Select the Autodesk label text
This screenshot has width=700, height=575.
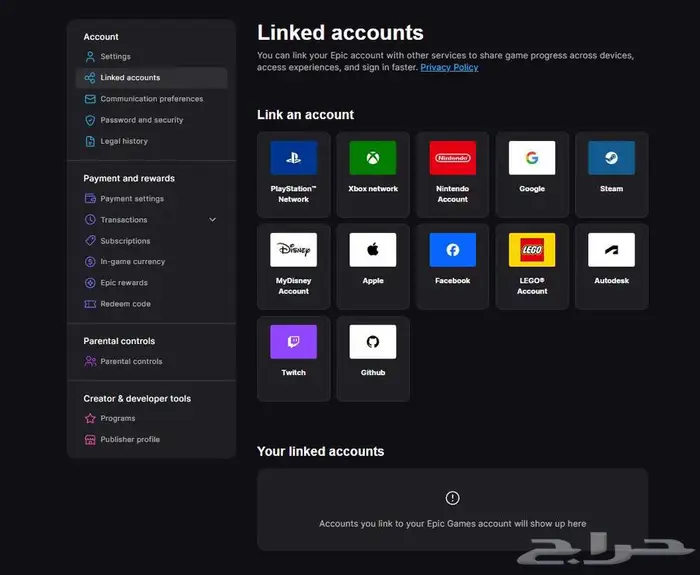click(611, 281)
